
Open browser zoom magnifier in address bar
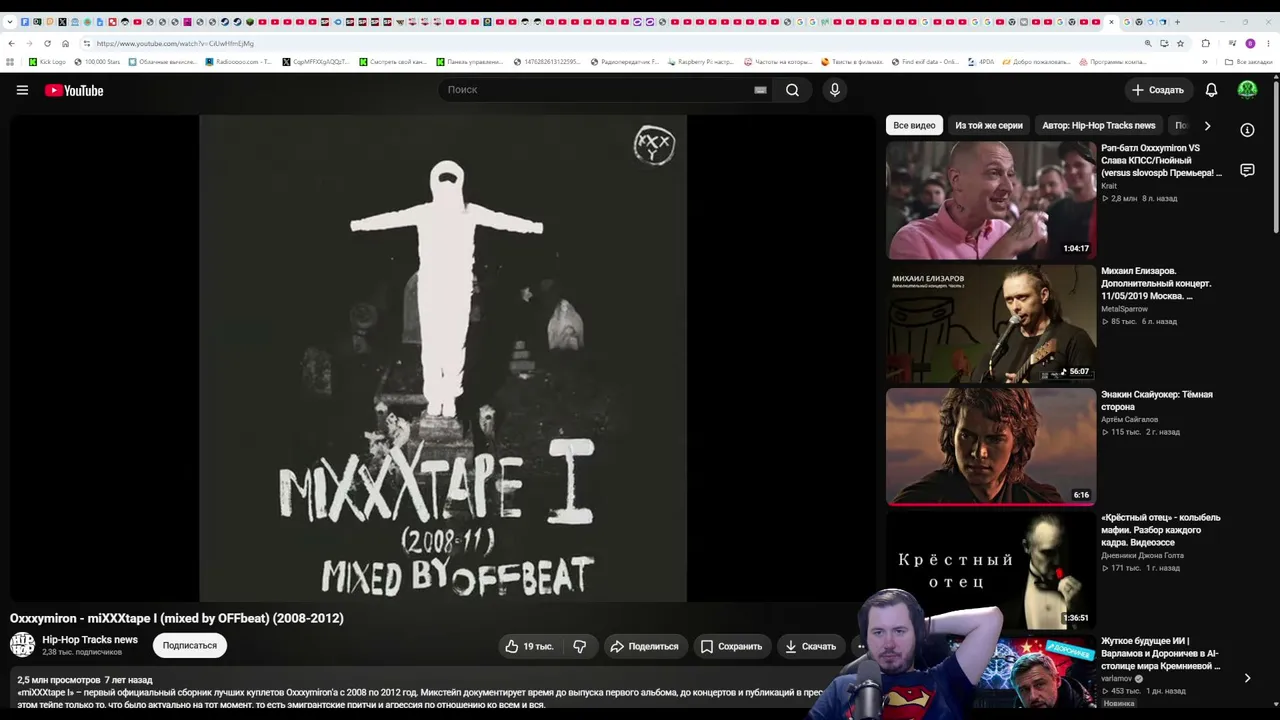[x=1148, y=43]
